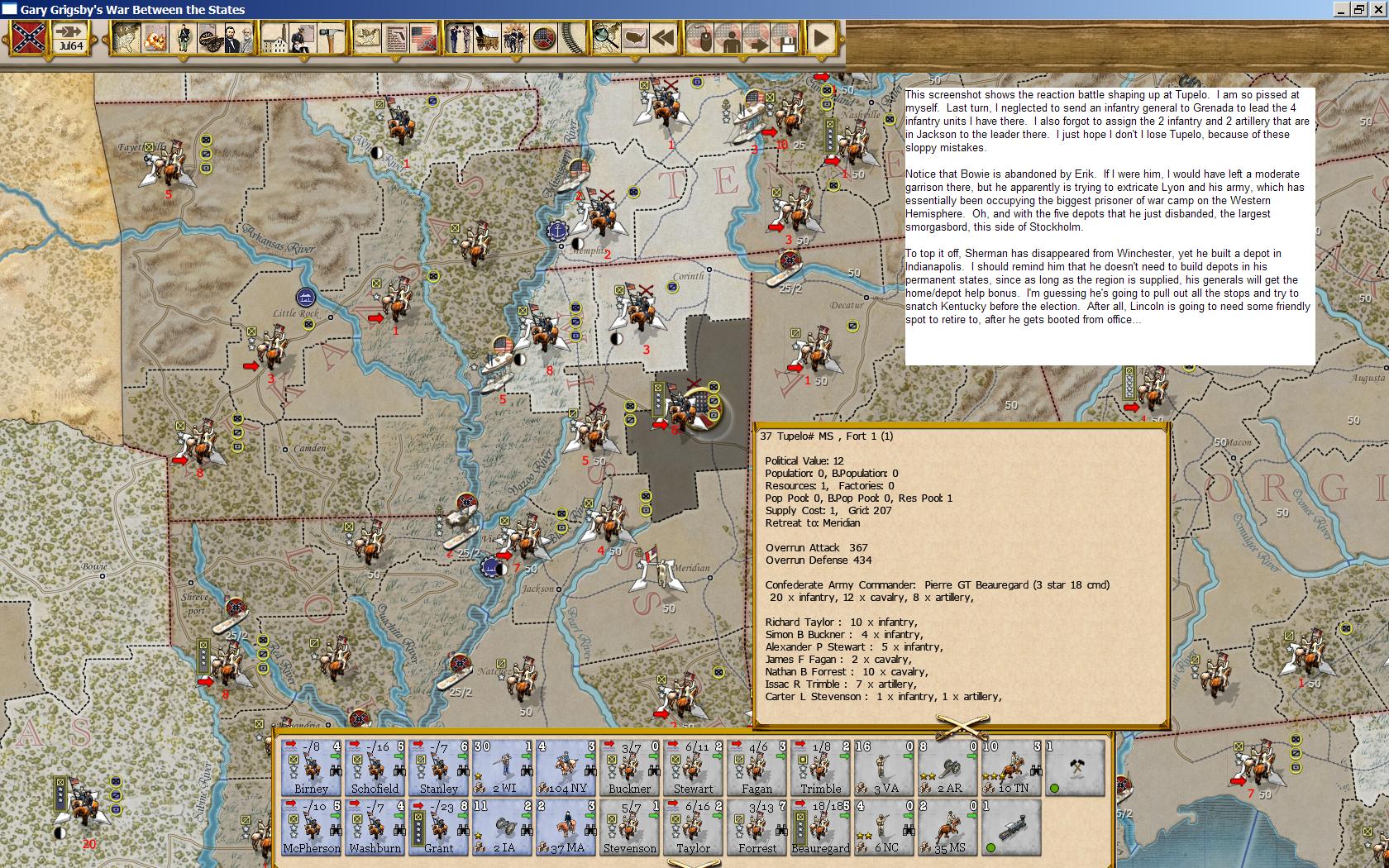Click the locomotive railroad unit card
Viewport: 1389px width, 868px height.
coord(1012,827)
